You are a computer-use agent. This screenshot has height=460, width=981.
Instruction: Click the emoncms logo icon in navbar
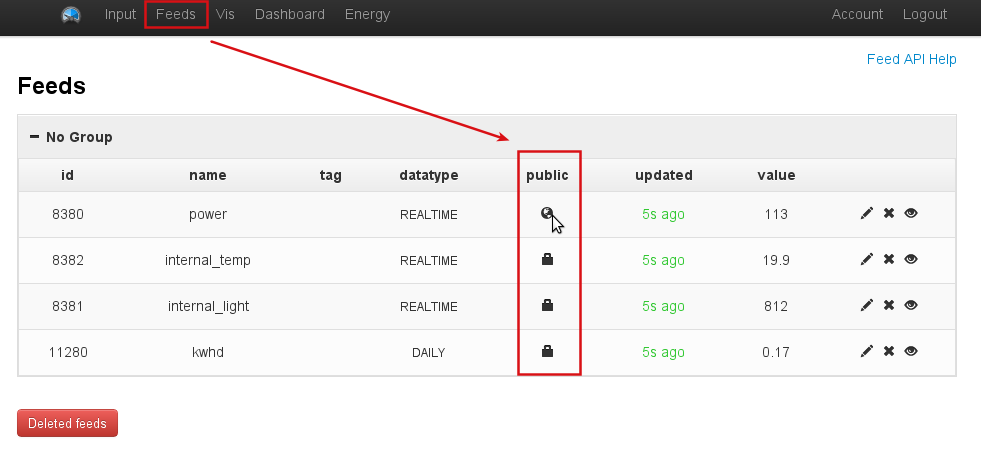coord(70,15)
